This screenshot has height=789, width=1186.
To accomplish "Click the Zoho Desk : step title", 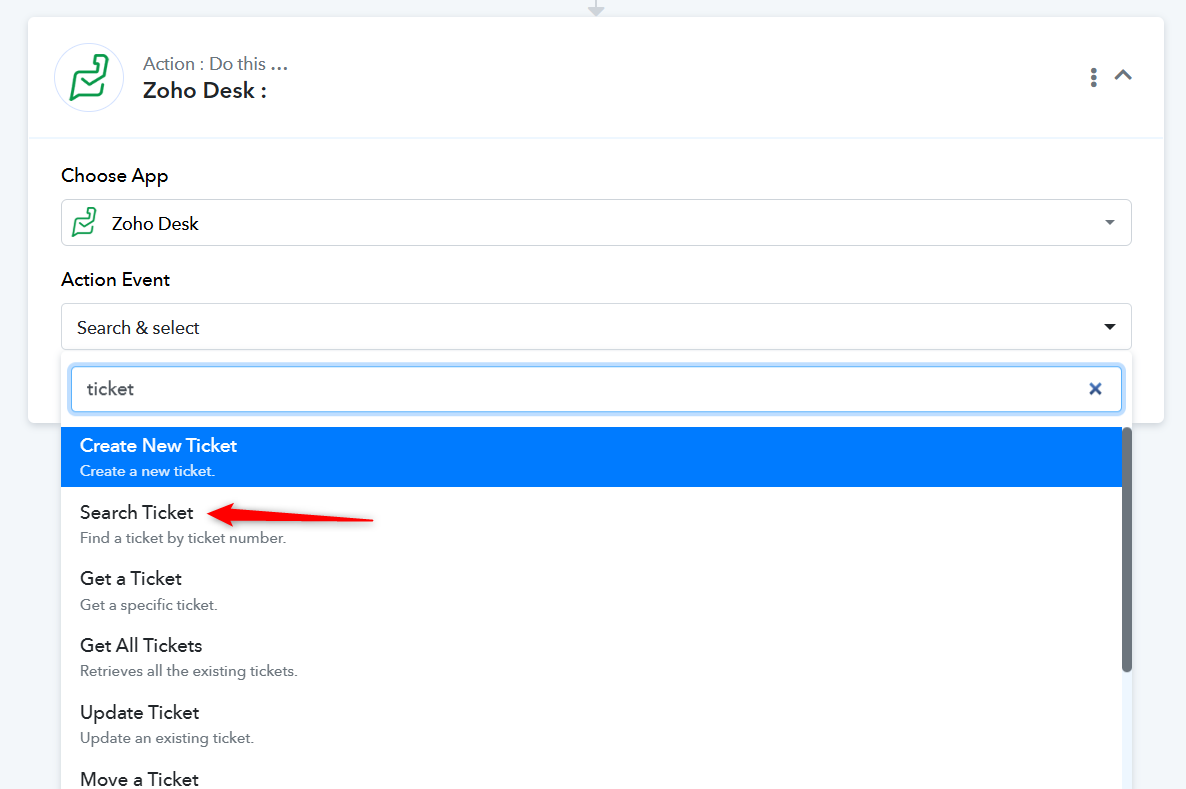I will coord(205,91).
